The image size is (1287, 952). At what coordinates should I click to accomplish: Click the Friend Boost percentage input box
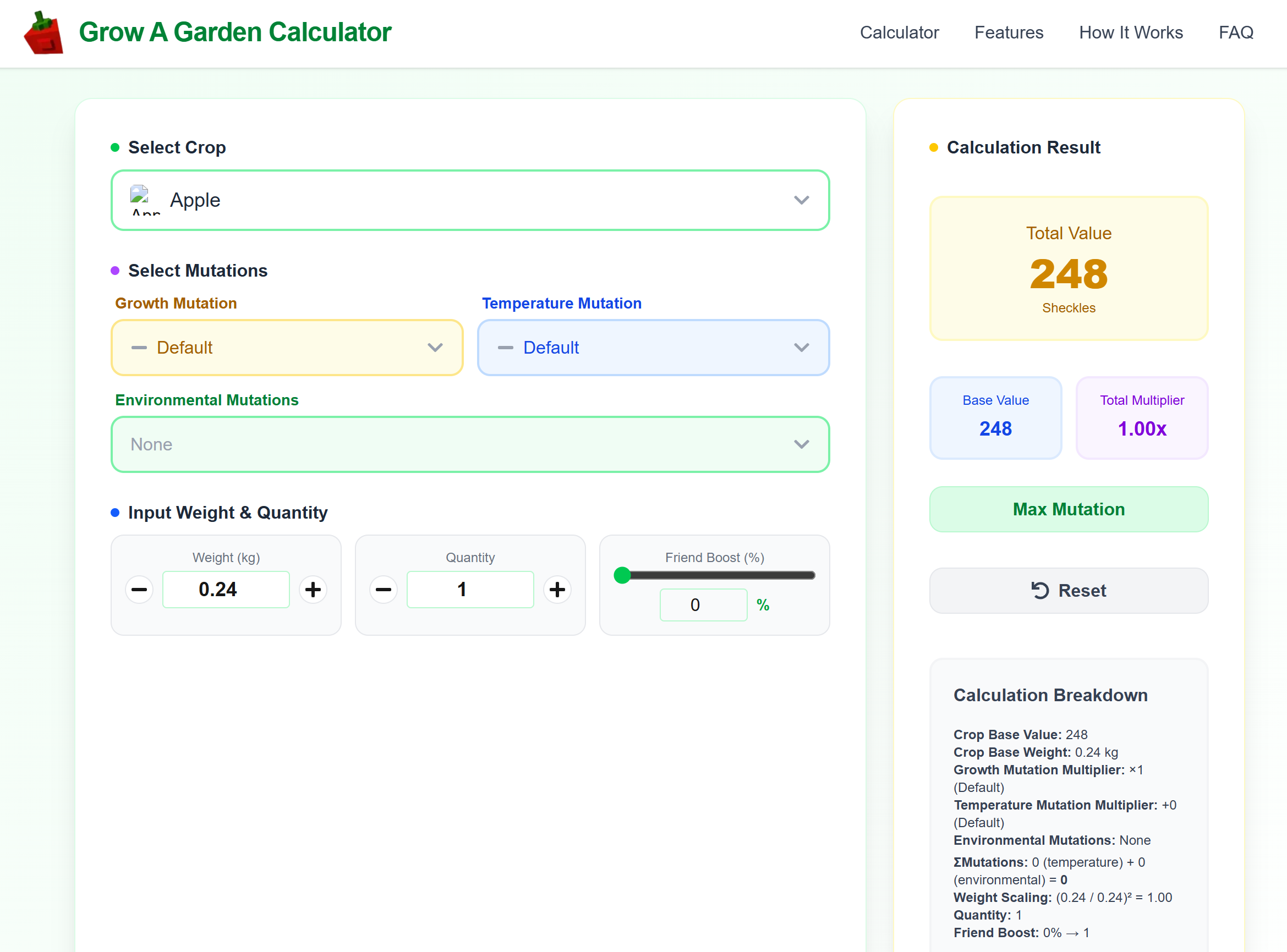(703, 604)
